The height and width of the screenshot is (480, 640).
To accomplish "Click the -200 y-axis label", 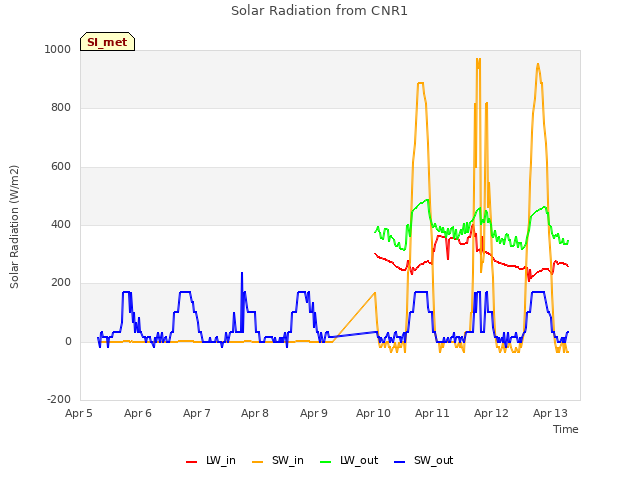I will [59, 399].
